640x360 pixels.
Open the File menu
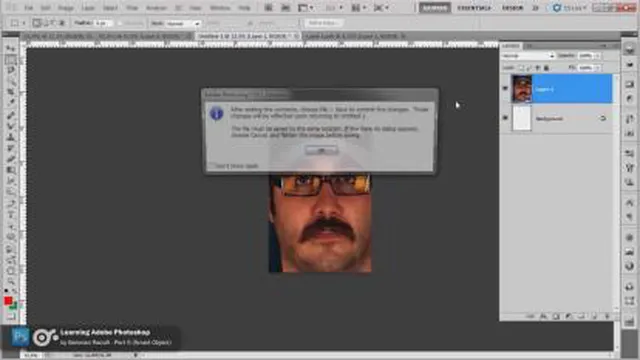(x=28, y=8)
